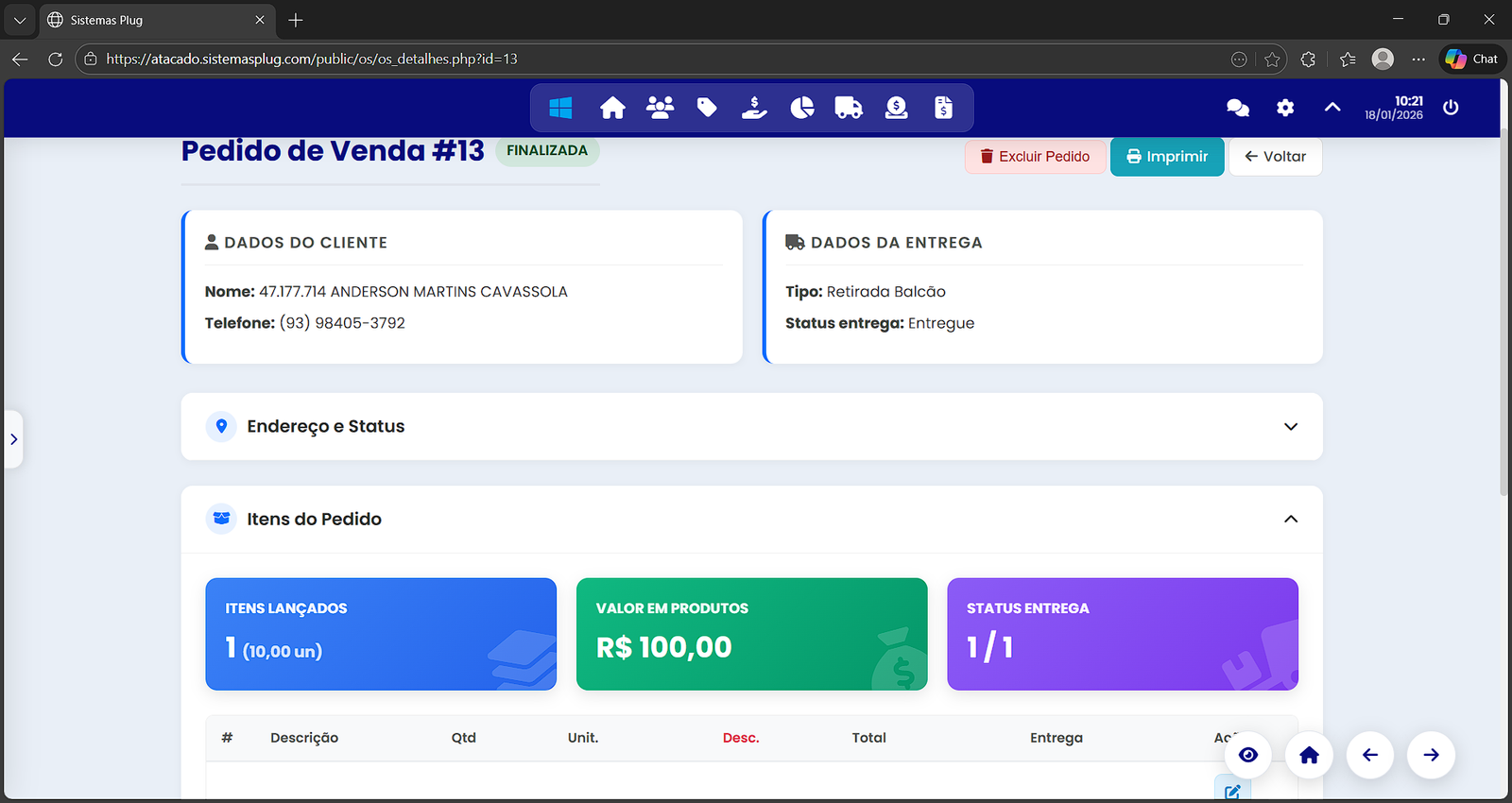The image size is (1512, 803).
Task: Click the delivery truck icon in navbar
Action: pos(849,109)
